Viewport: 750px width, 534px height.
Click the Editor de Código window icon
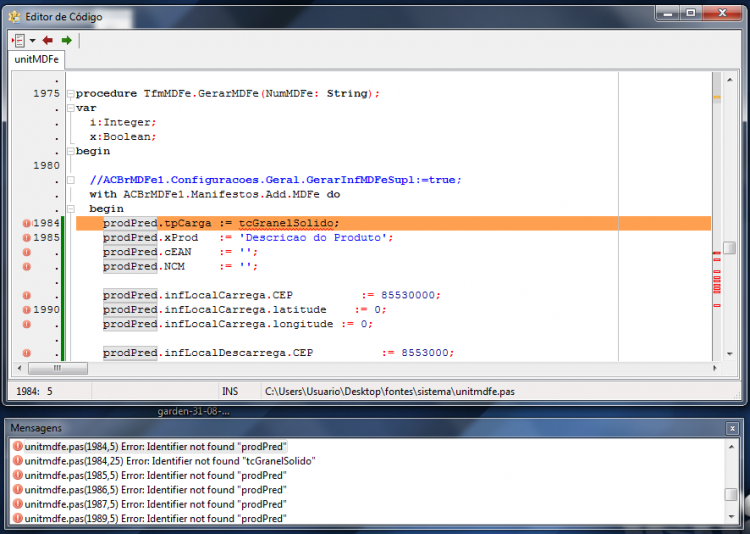tap(15, 17)
